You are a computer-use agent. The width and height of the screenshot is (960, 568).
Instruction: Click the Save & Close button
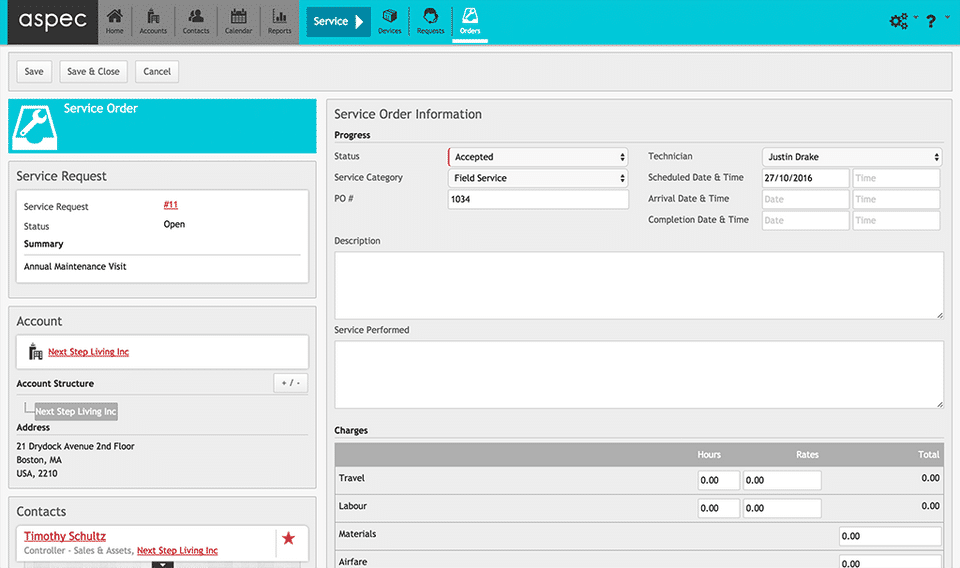pyautogui.click(x=93, y=72)
